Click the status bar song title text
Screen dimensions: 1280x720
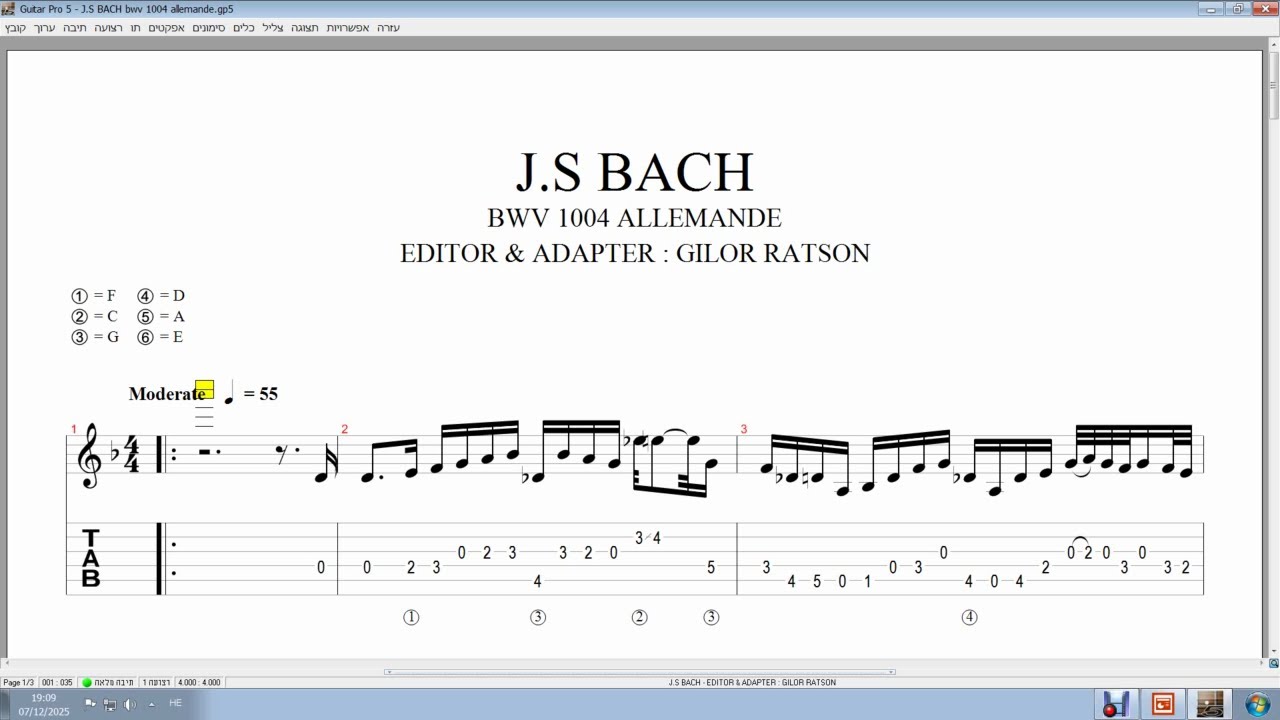coord(752,682)
